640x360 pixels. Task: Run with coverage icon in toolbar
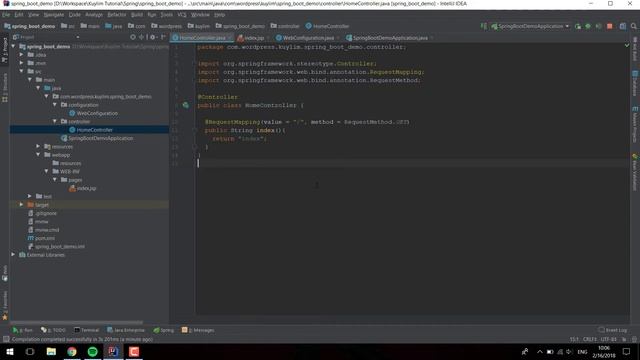(x=598, y=26)
